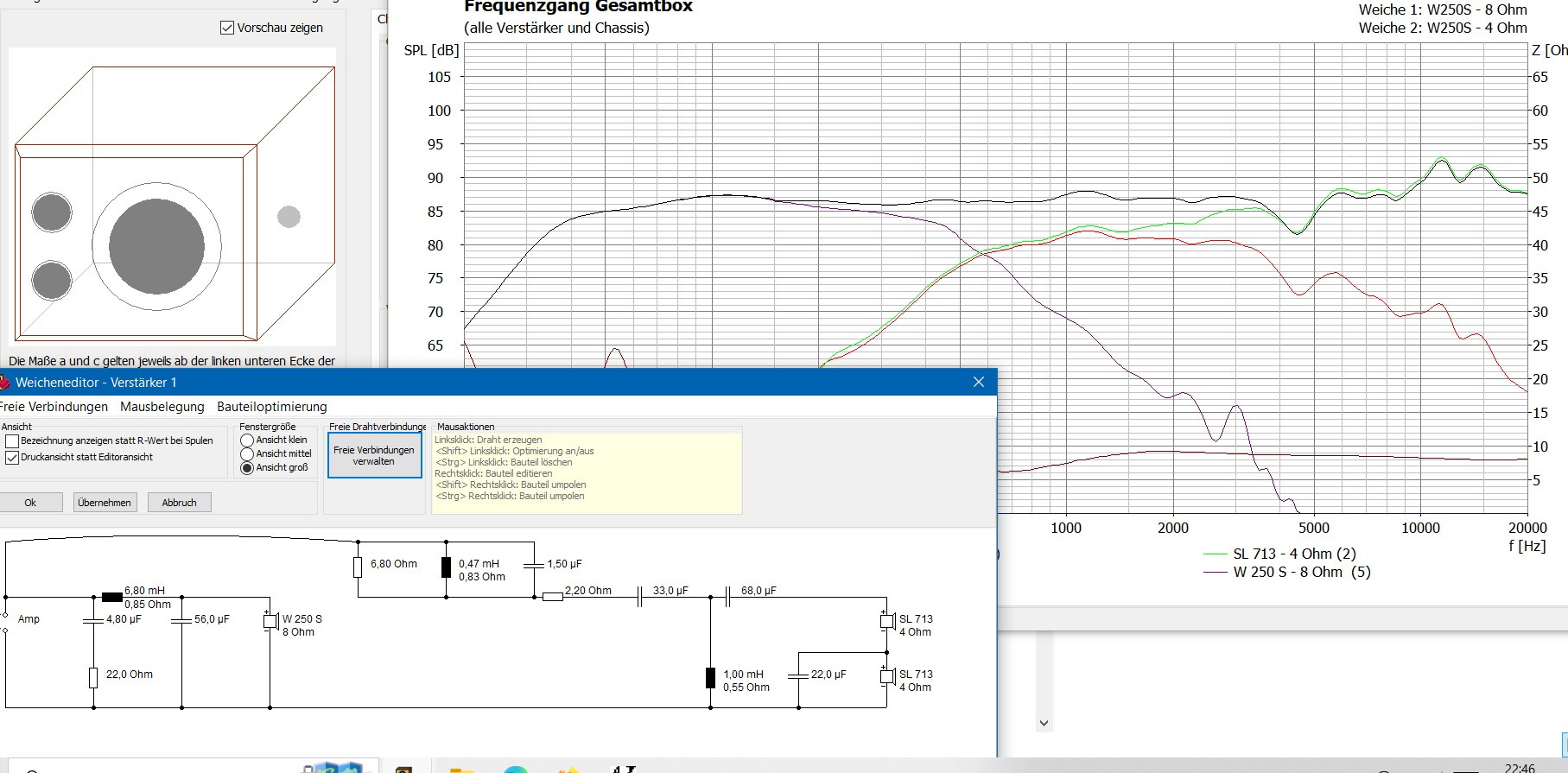
Task: Choose the Ansicht mittel window size
Action: 247,454
